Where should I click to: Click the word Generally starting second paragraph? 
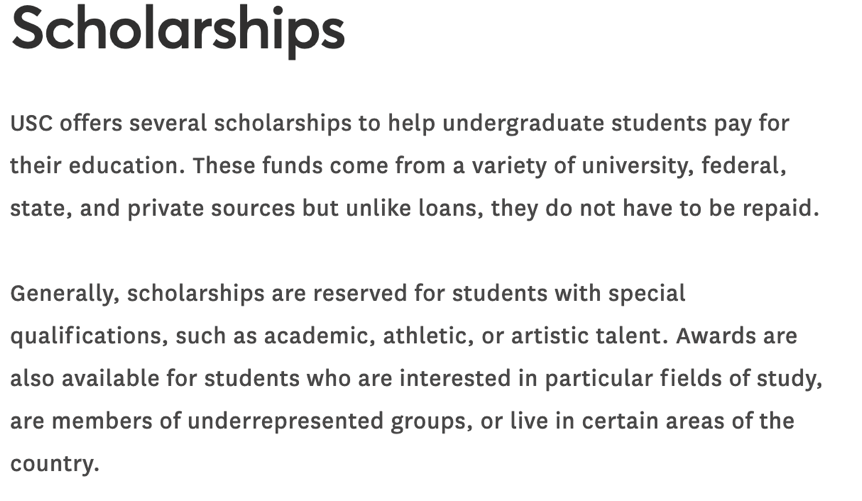64,294
